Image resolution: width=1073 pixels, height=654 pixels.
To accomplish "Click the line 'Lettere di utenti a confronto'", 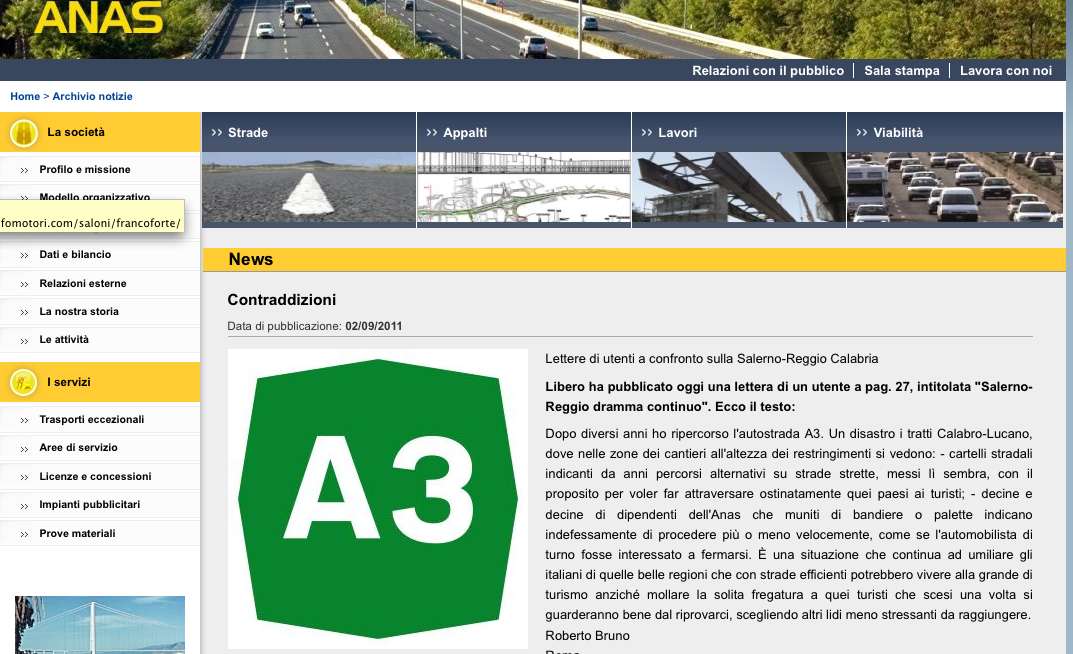I will pyautogui.click(x=712, y=358).
